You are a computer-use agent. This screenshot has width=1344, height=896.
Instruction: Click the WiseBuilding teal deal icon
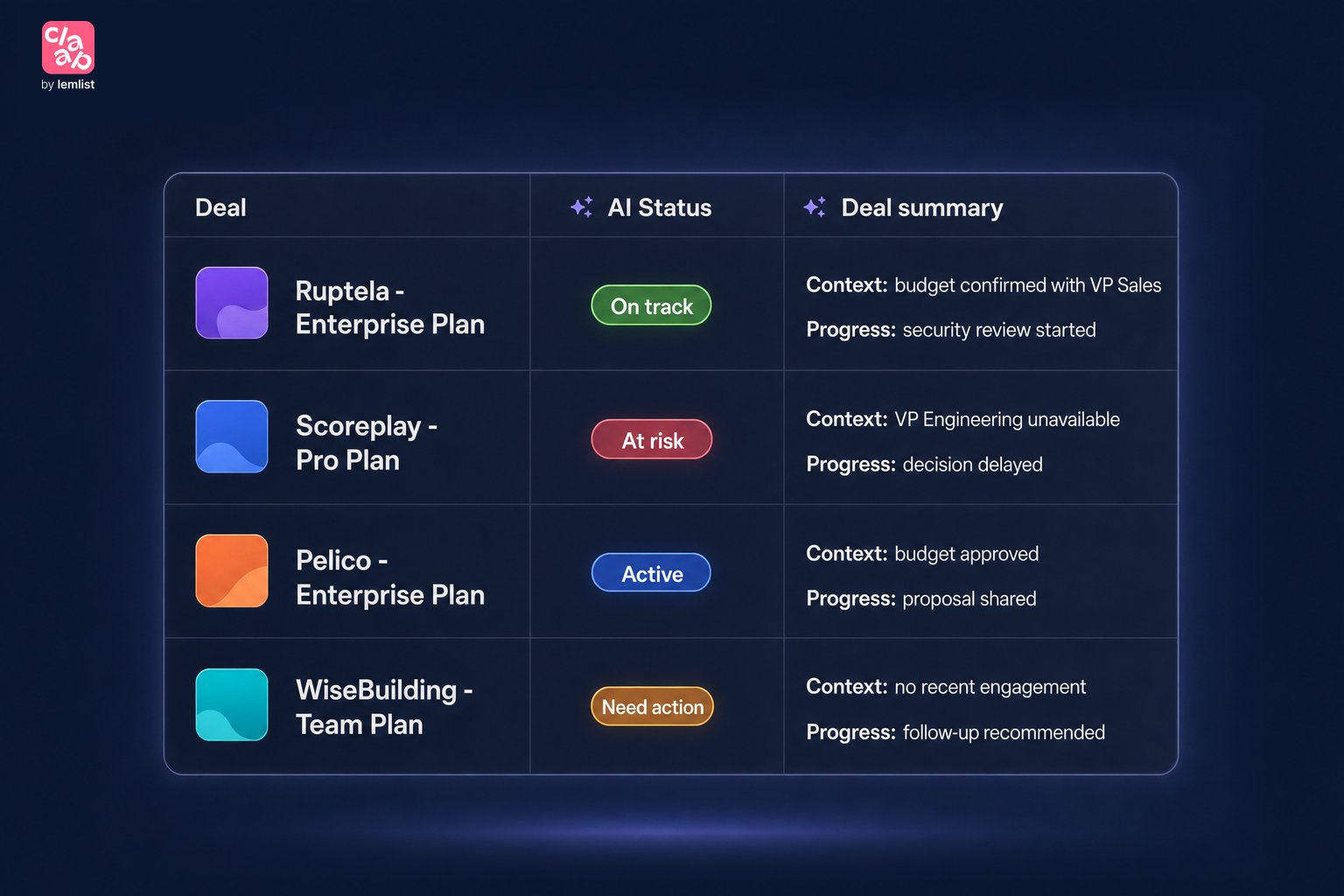[232, 704]
